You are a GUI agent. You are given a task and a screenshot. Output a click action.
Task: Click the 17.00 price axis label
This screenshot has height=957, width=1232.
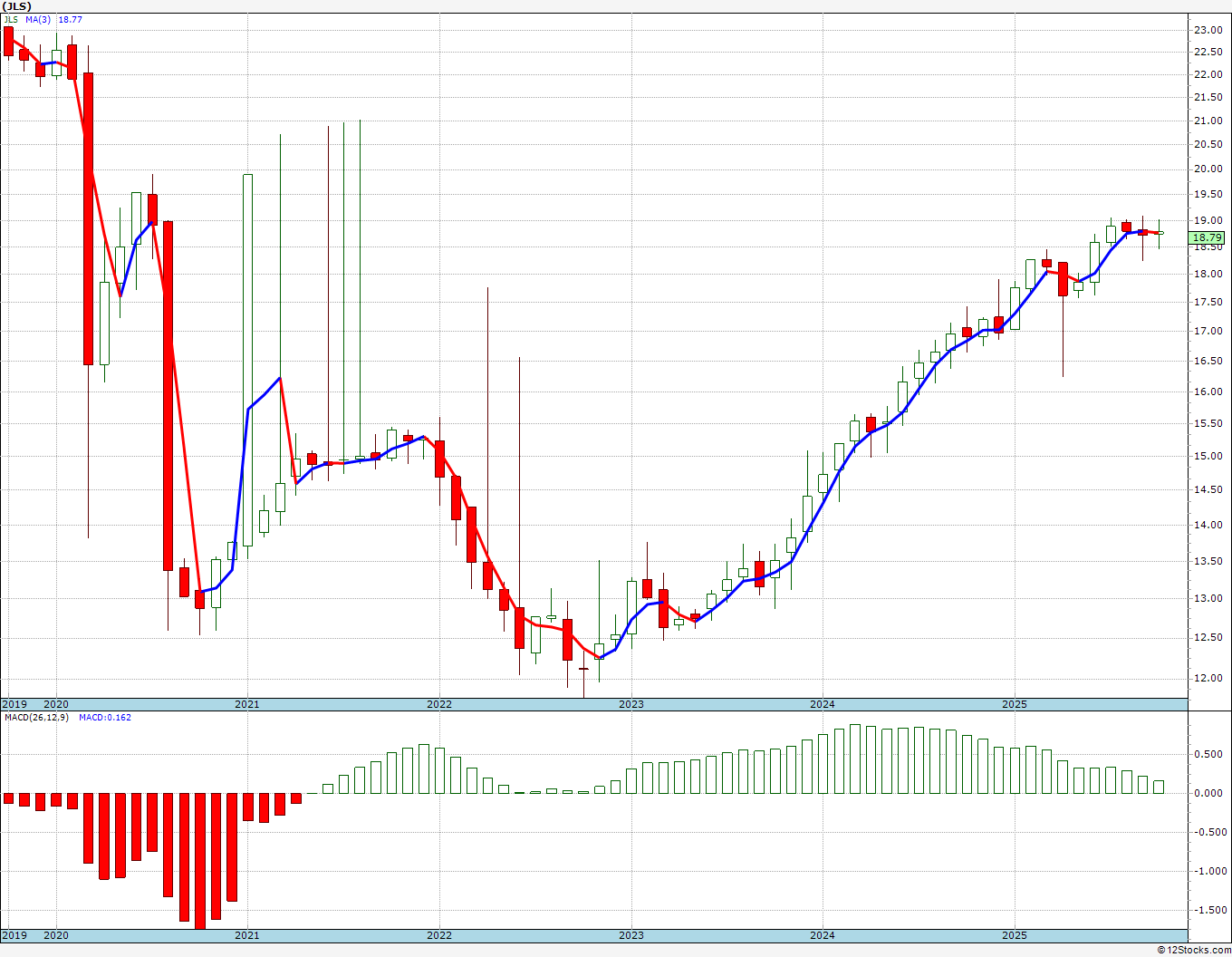tap(1208, 332)
